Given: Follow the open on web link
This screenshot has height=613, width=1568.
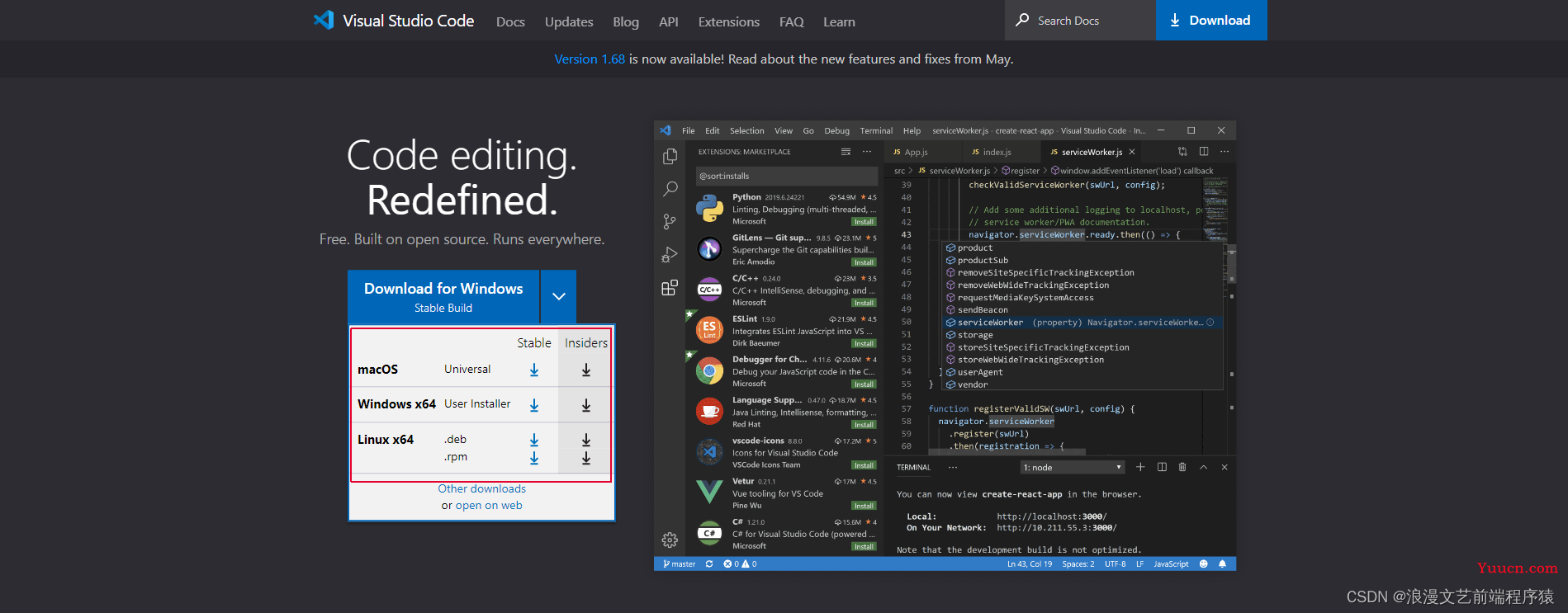Looking at the screenshot, I should coord(489,506).
